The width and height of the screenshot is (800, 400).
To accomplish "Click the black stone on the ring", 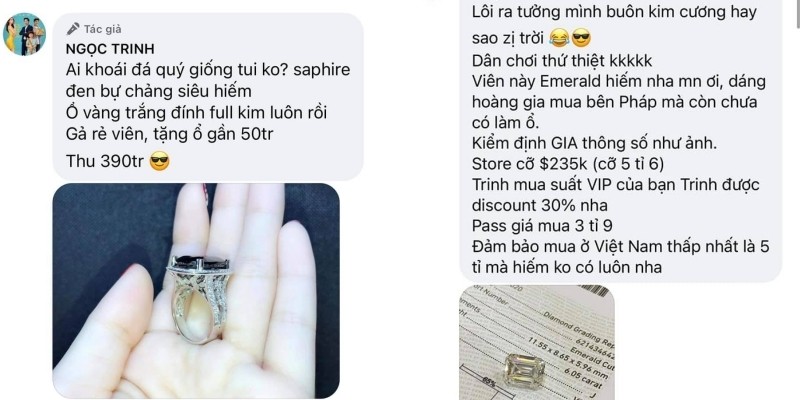I will tap(200, 265).
